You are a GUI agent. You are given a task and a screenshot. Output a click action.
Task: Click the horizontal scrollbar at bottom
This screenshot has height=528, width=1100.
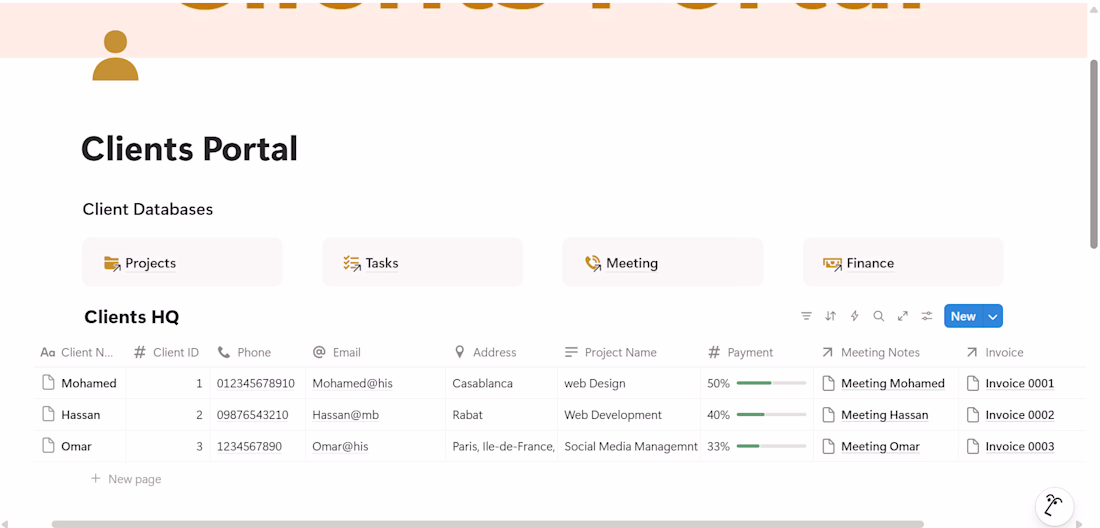488,524
